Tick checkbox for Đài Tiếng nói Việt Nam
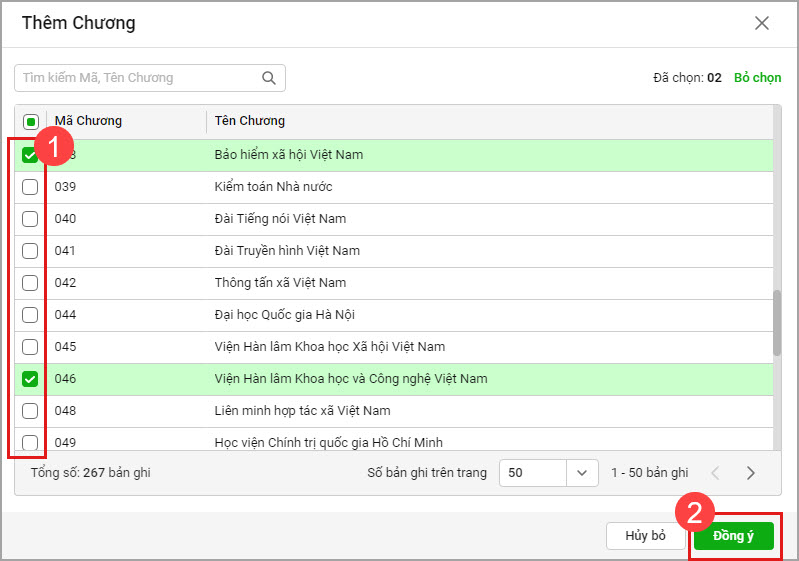Image resolution: width=799 pixels, height=561 pixels. pyautogui.click(x=30, y=219)
